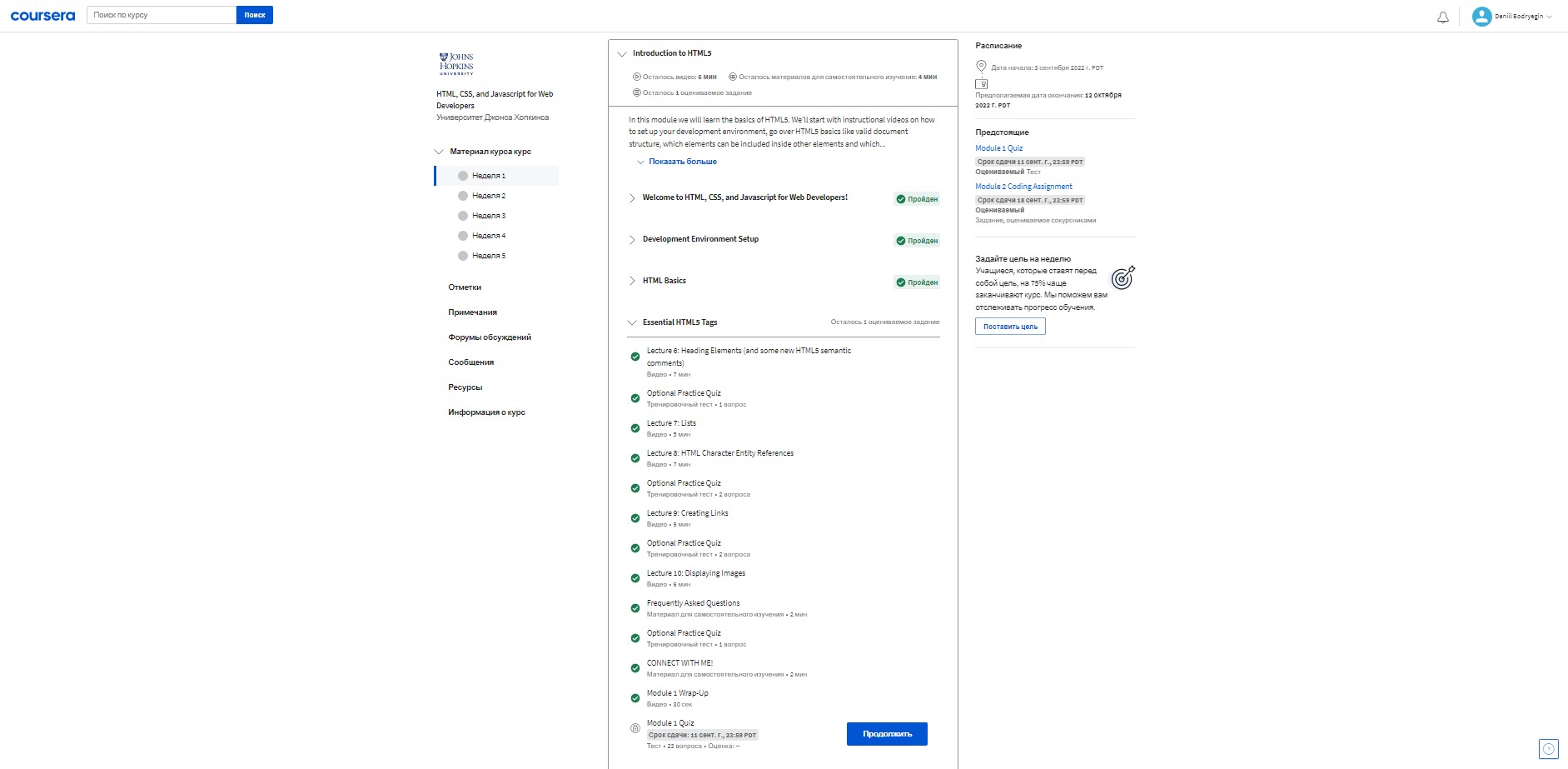Collapse the Essential HTML5 Tags section
The height and width of the screenshot is (769, 1568).
632,322
